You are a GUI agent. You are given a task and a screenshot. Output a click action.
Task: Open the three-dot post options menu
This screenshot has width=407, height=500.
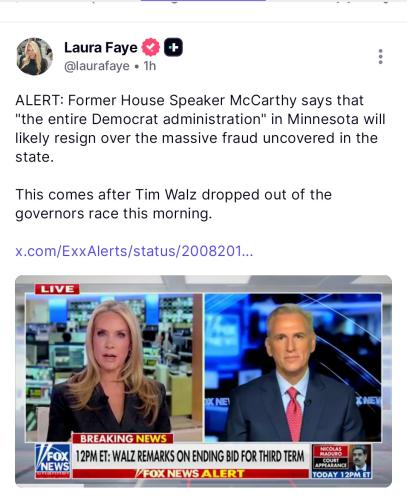tap(380, 57)
